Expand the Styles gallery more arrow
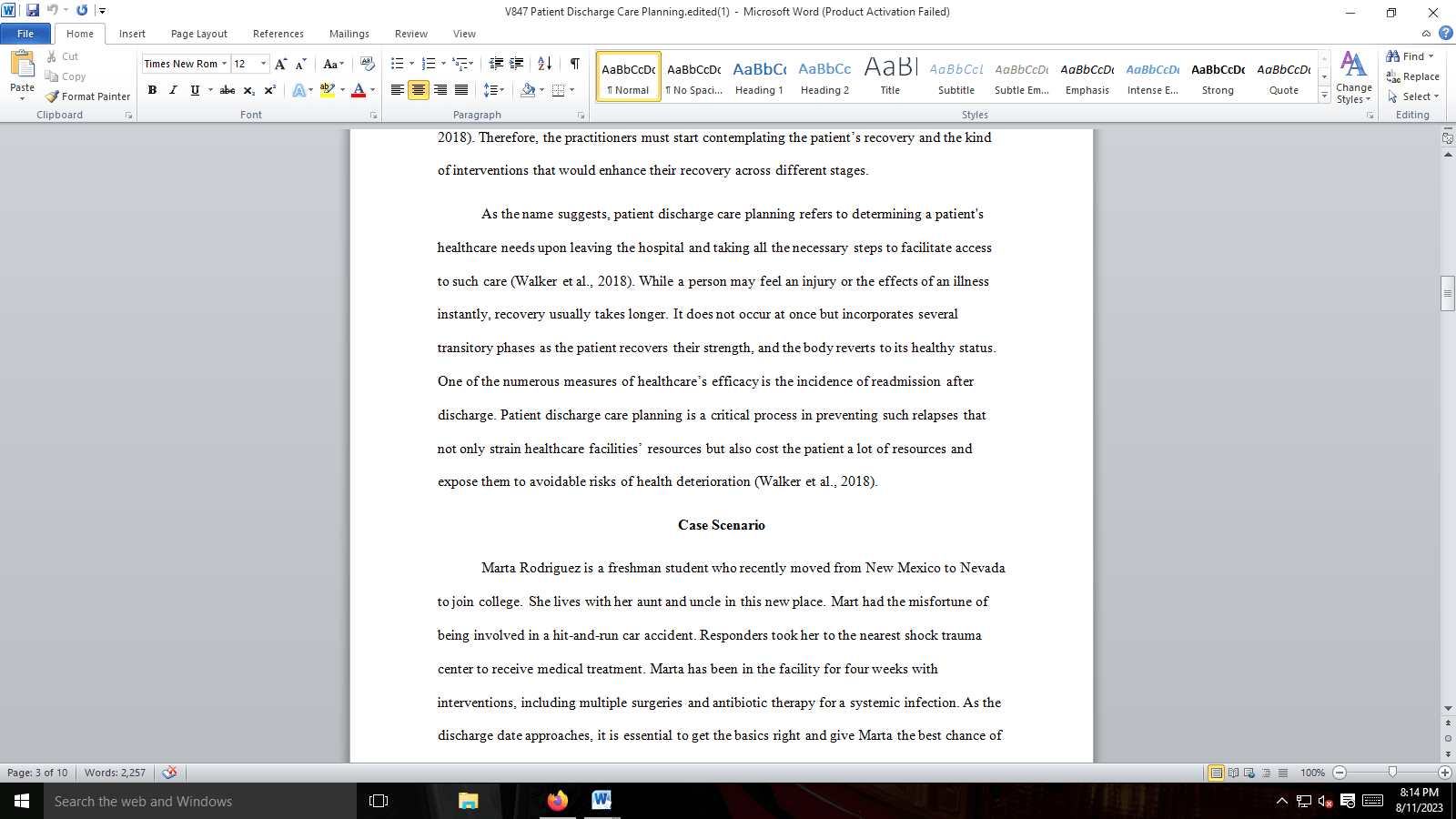 click(1324, 96)
